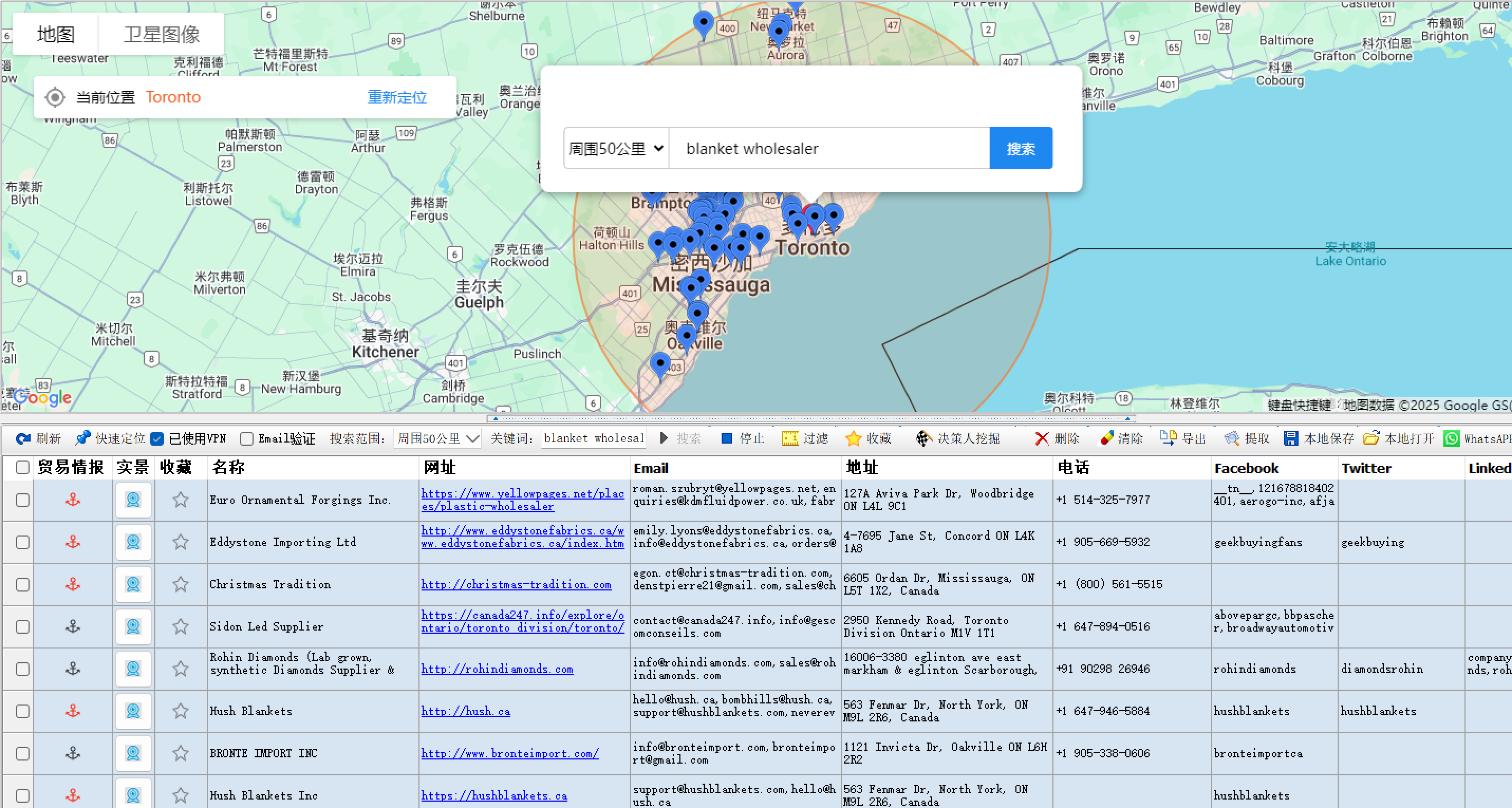
Task: Open Decision-maker mining (决策人挖掘) tool
Action: click(957, 438)
